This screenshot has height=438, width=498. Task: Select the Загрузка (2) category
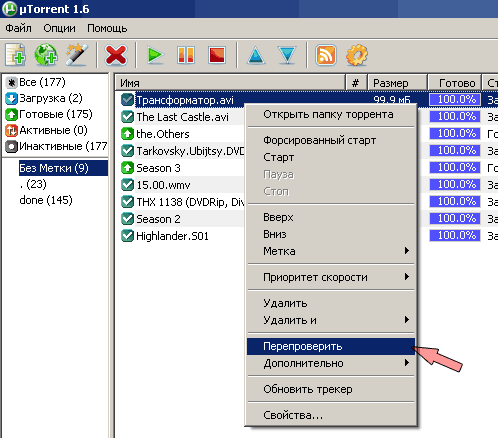[44, 98]
